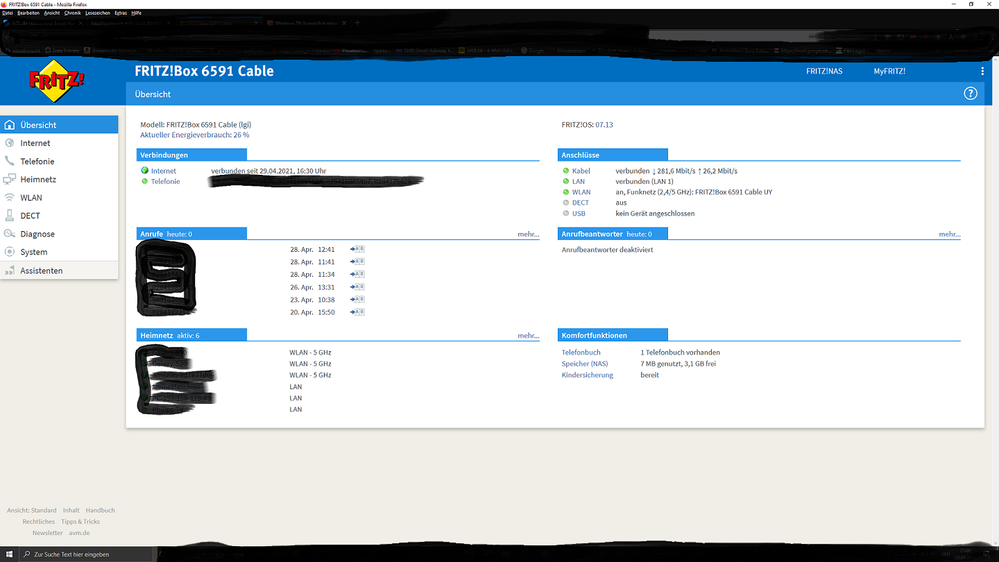
Task: Click the Telefonie phone icon in sidebar
Action: click(10, 161)
